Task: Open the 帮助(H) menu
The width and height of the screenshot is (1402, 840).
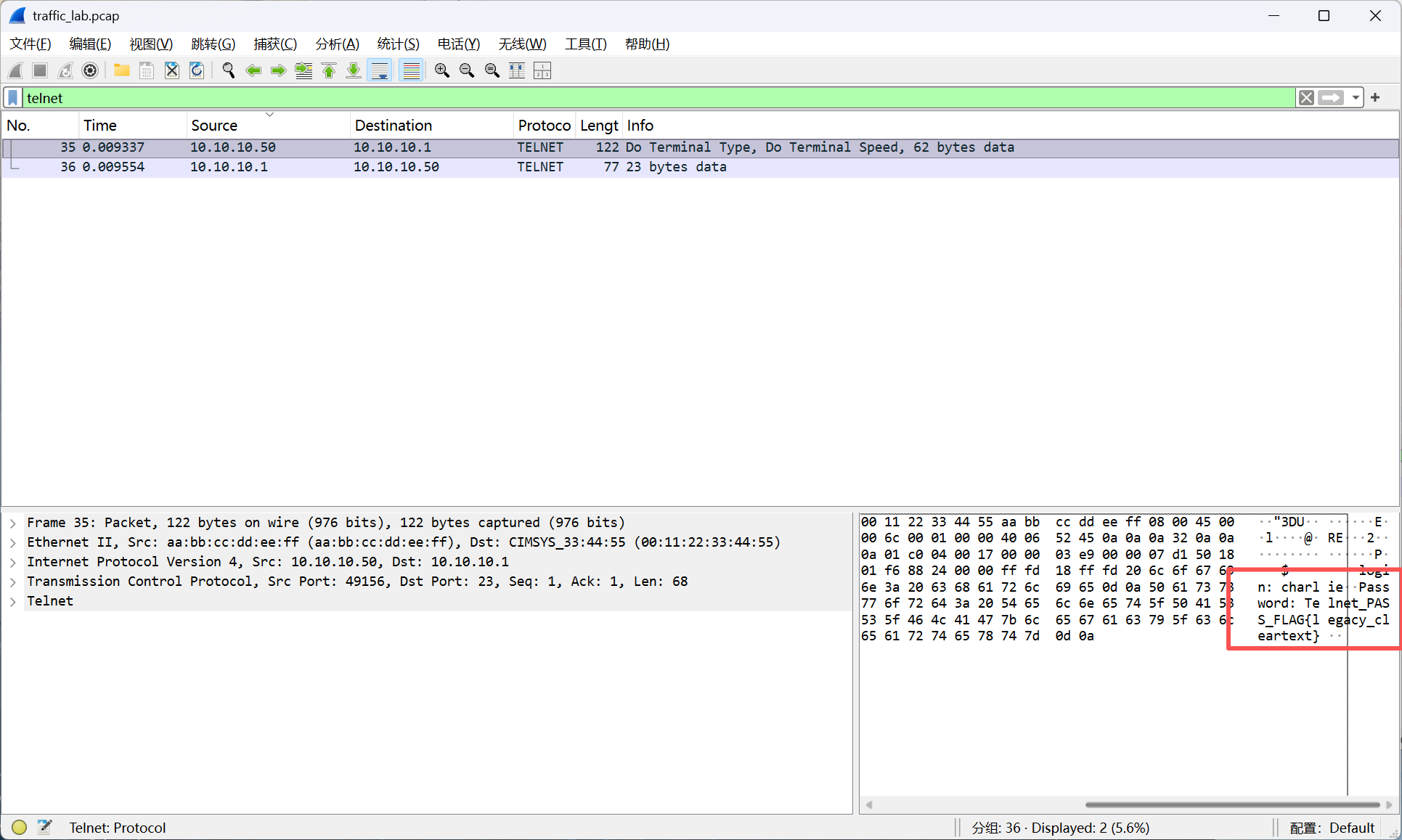Action: [648, 44]
